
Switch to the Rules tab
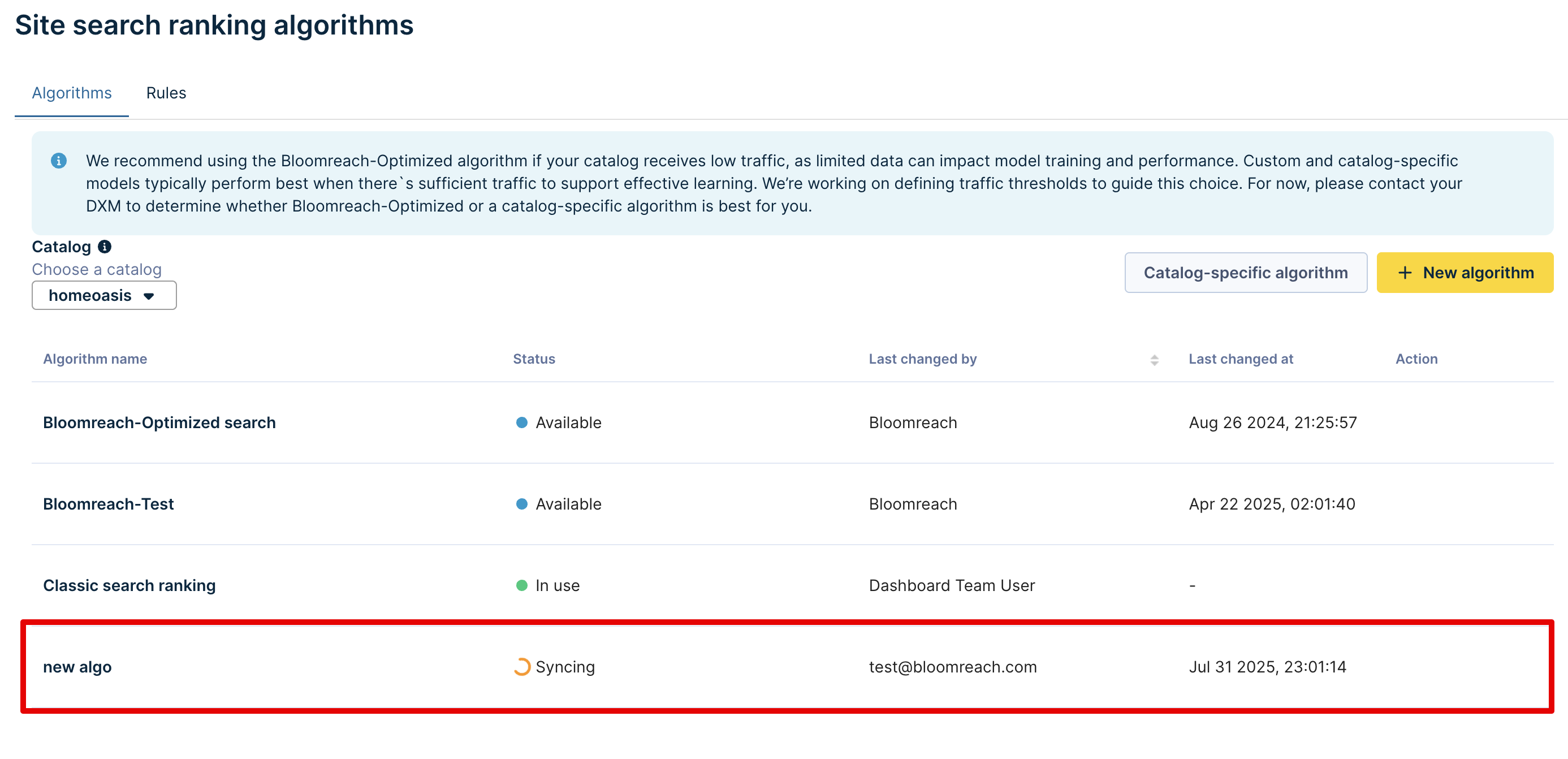click(x=166, y=93)
